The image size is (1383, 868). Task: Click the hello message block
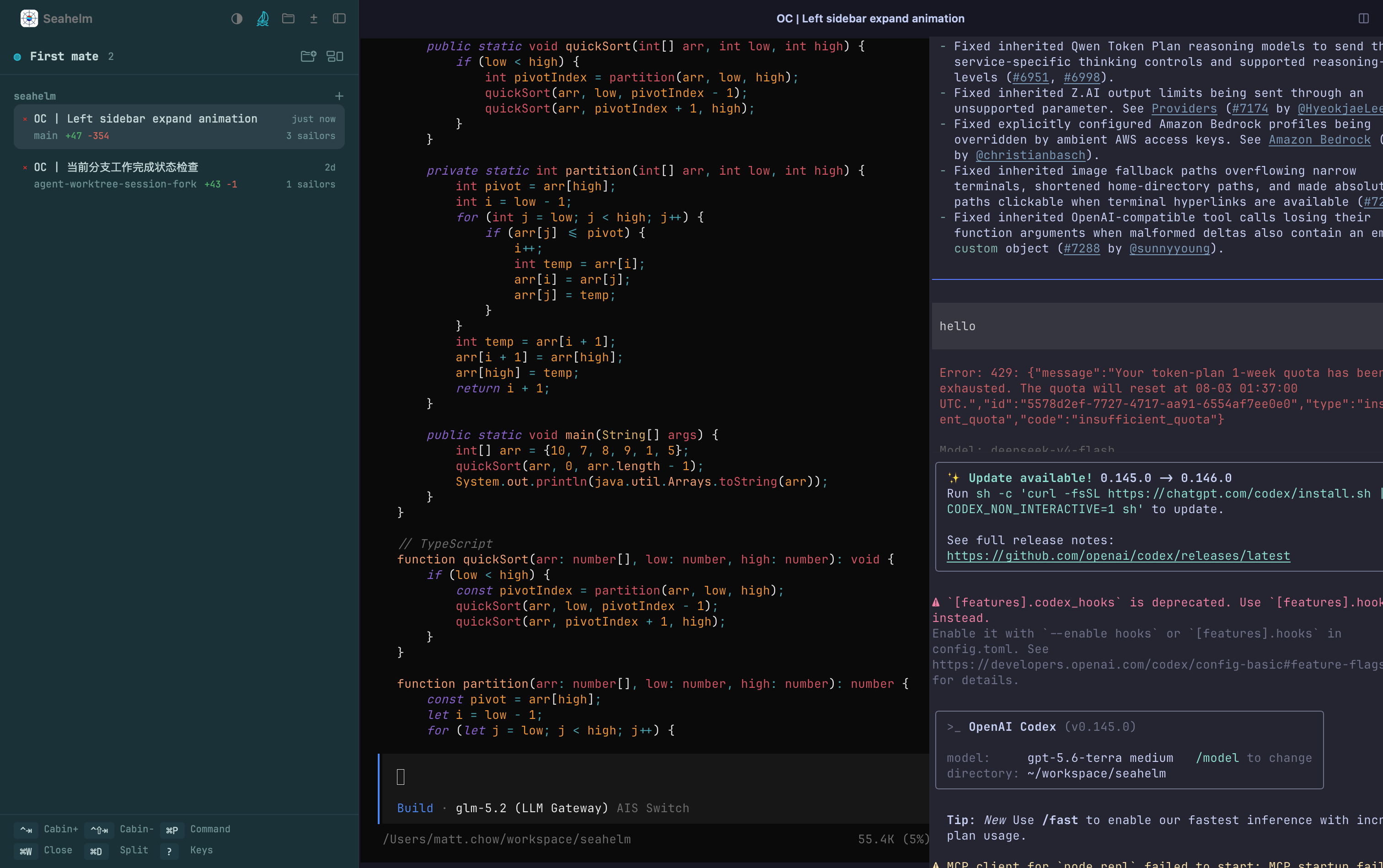point(1158,326)
